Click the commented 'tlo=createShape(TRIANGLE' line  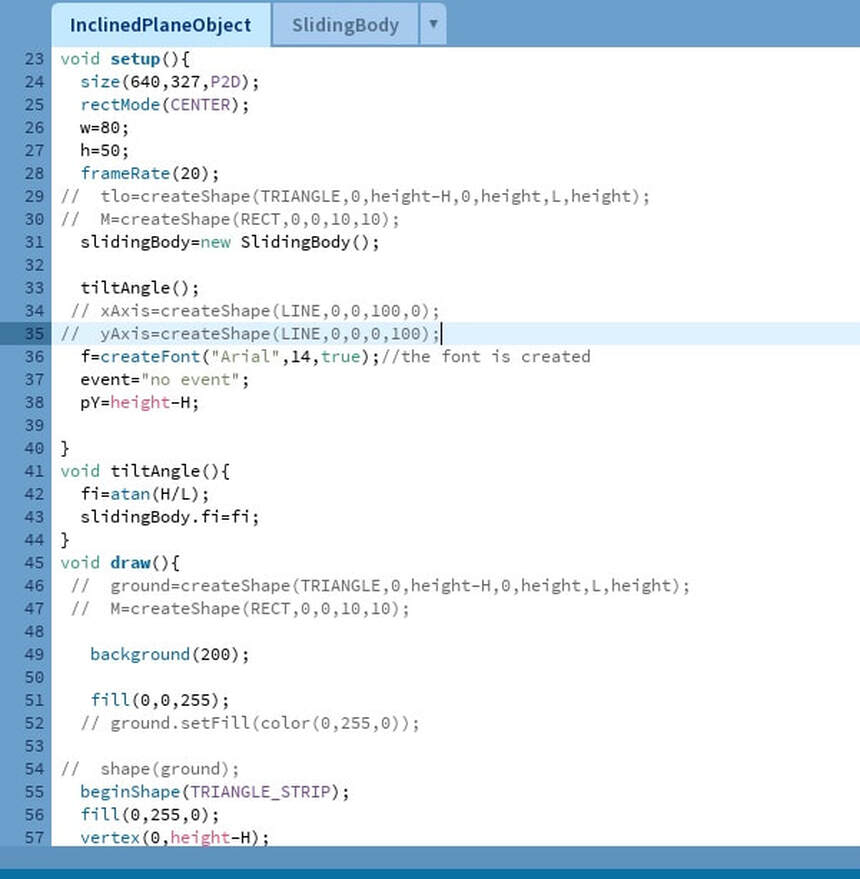(355, 197)
